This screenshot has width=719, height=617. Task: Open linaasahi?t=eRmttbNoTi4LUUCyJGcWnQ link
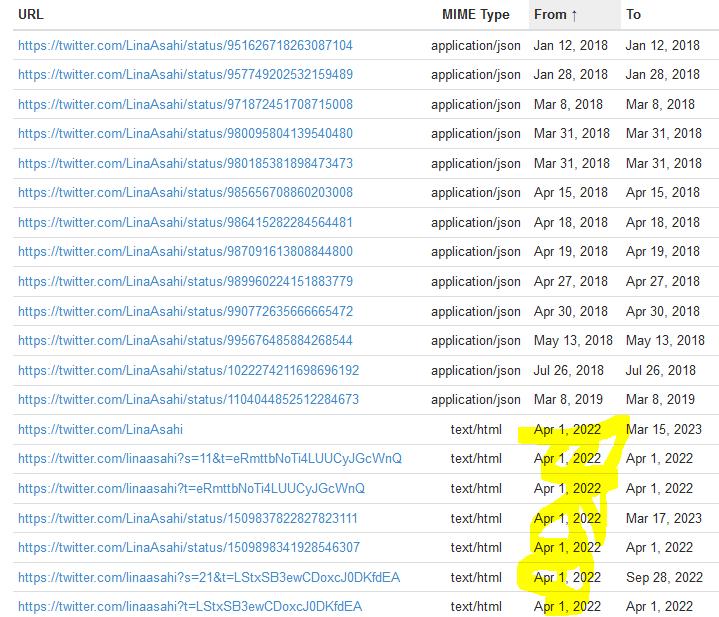pos(192,489)
